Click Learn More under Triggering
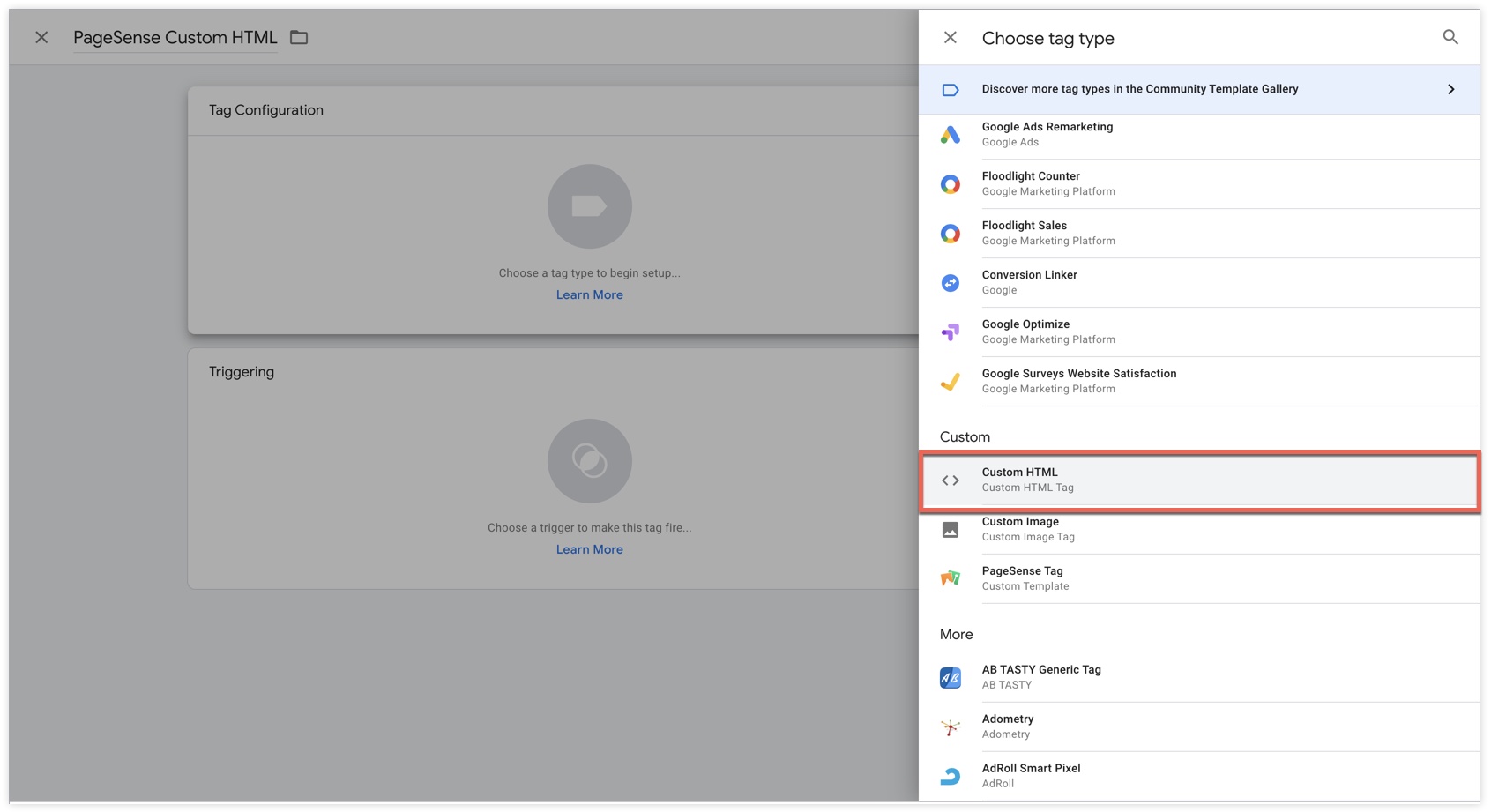This screenshot has height=812, width=1491. (x=589, y=549)
